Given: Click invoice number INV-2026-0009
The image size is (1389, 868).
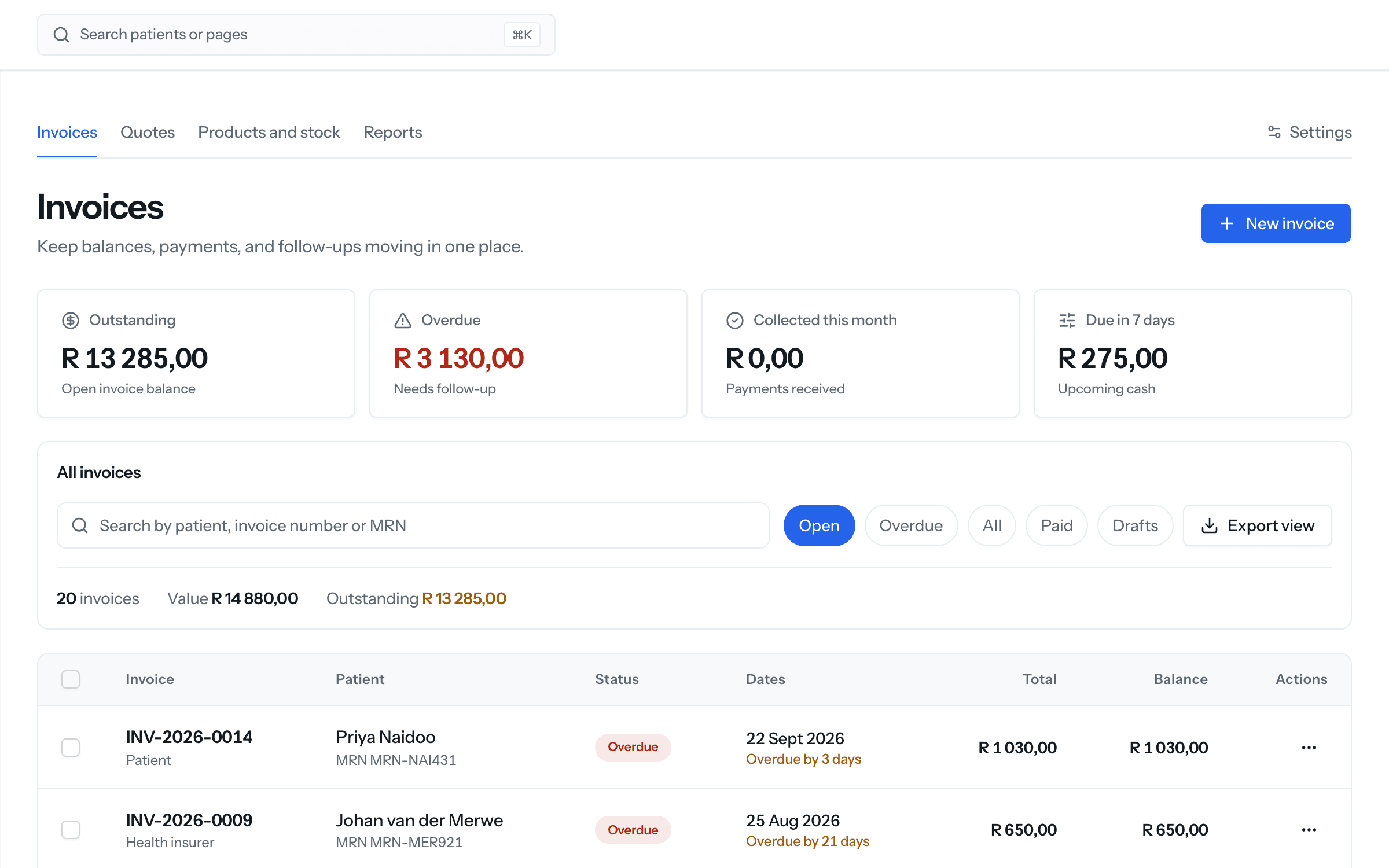Looking at the screenshot, I should [x=189, y=820].
